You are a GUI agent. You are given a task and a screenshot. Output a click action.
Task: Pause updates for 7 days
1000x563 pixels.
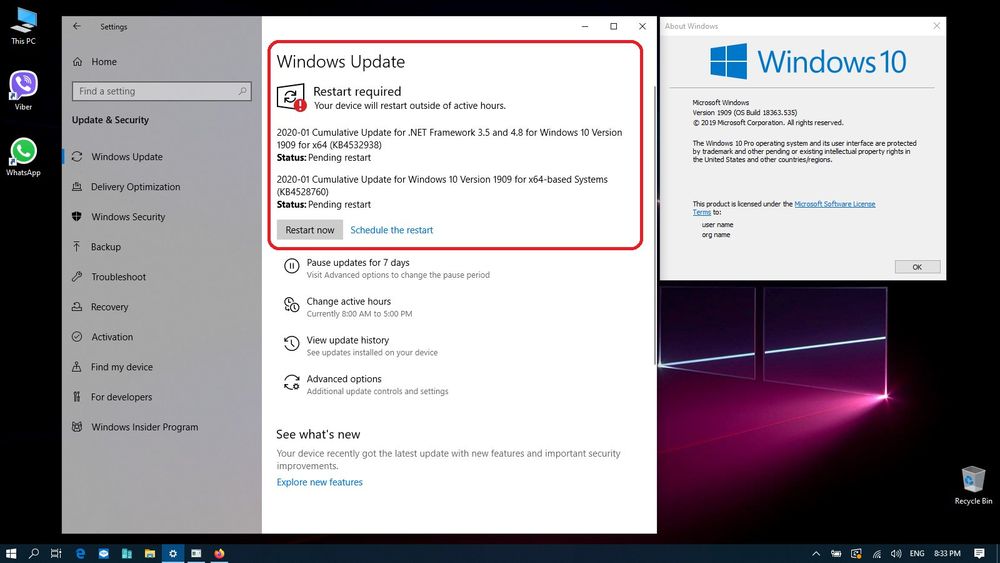[x=358, y=263]
